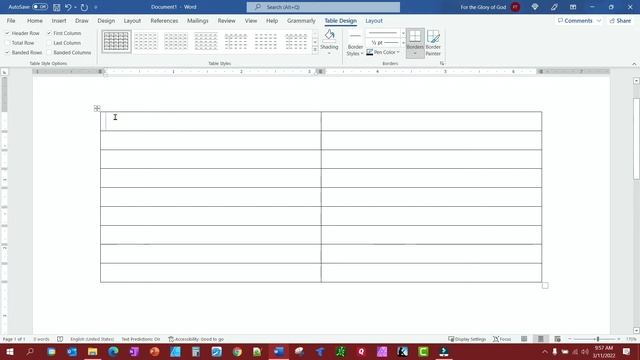Open File Explorer from the taskbar
This screenshot has width=640, height=360.
tap(93, 351)
